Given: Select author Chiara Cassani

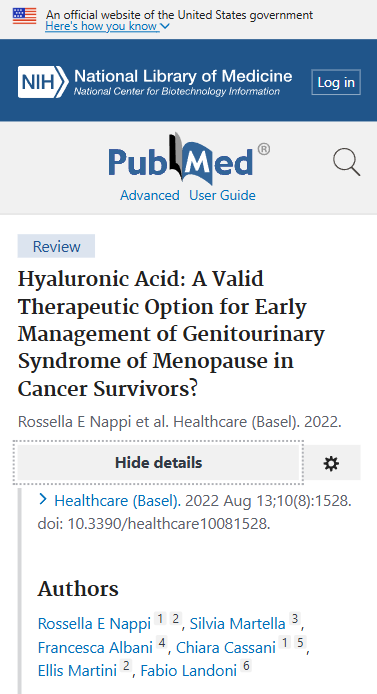Looking at the screenshot, I should [226, 648].
